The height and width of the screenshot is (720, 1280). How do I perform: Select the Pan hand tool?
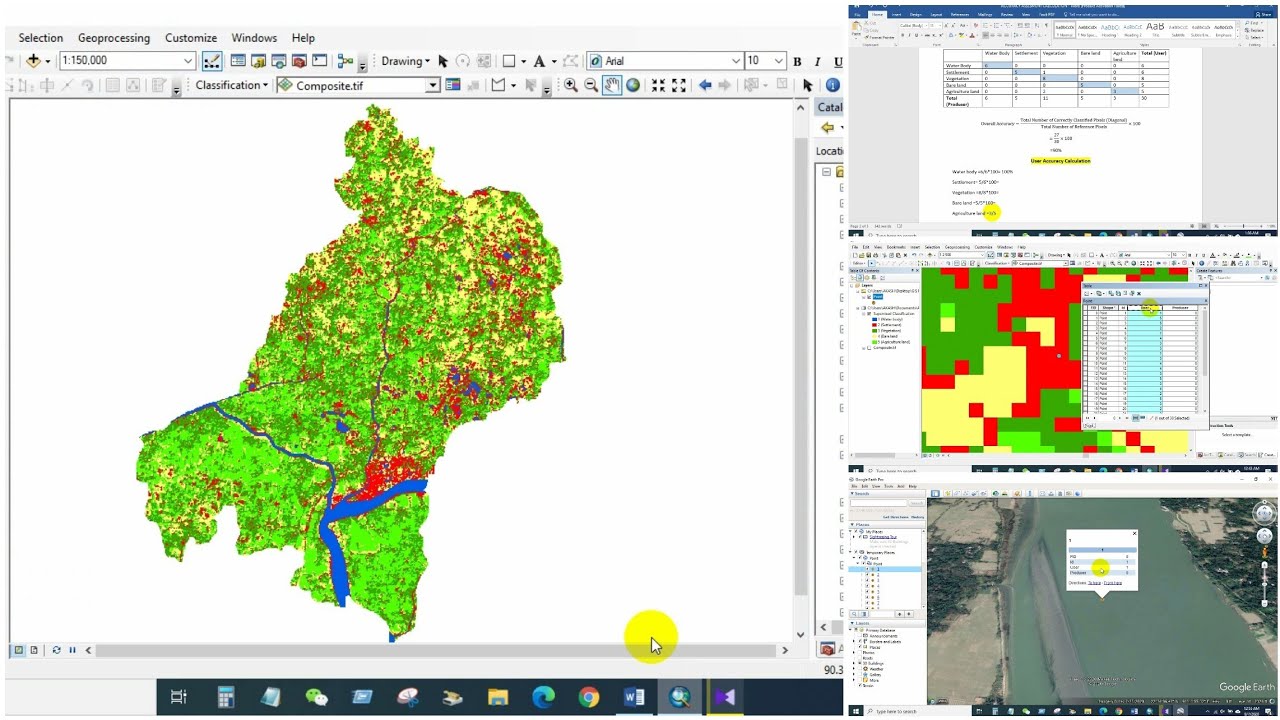[612, 85]
